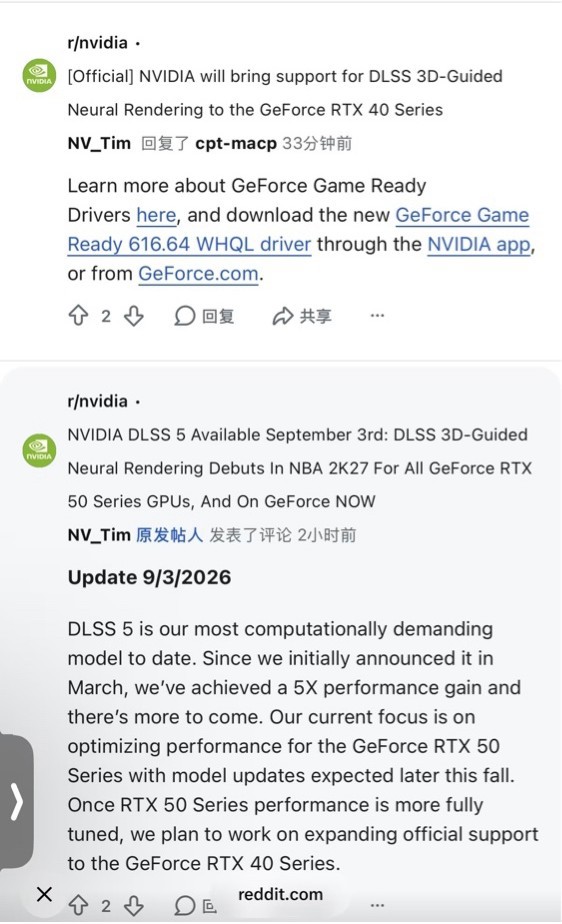Open more options ellipsis on first comment
This screenshot has height=924, width=562.
[x=377, y=315]
